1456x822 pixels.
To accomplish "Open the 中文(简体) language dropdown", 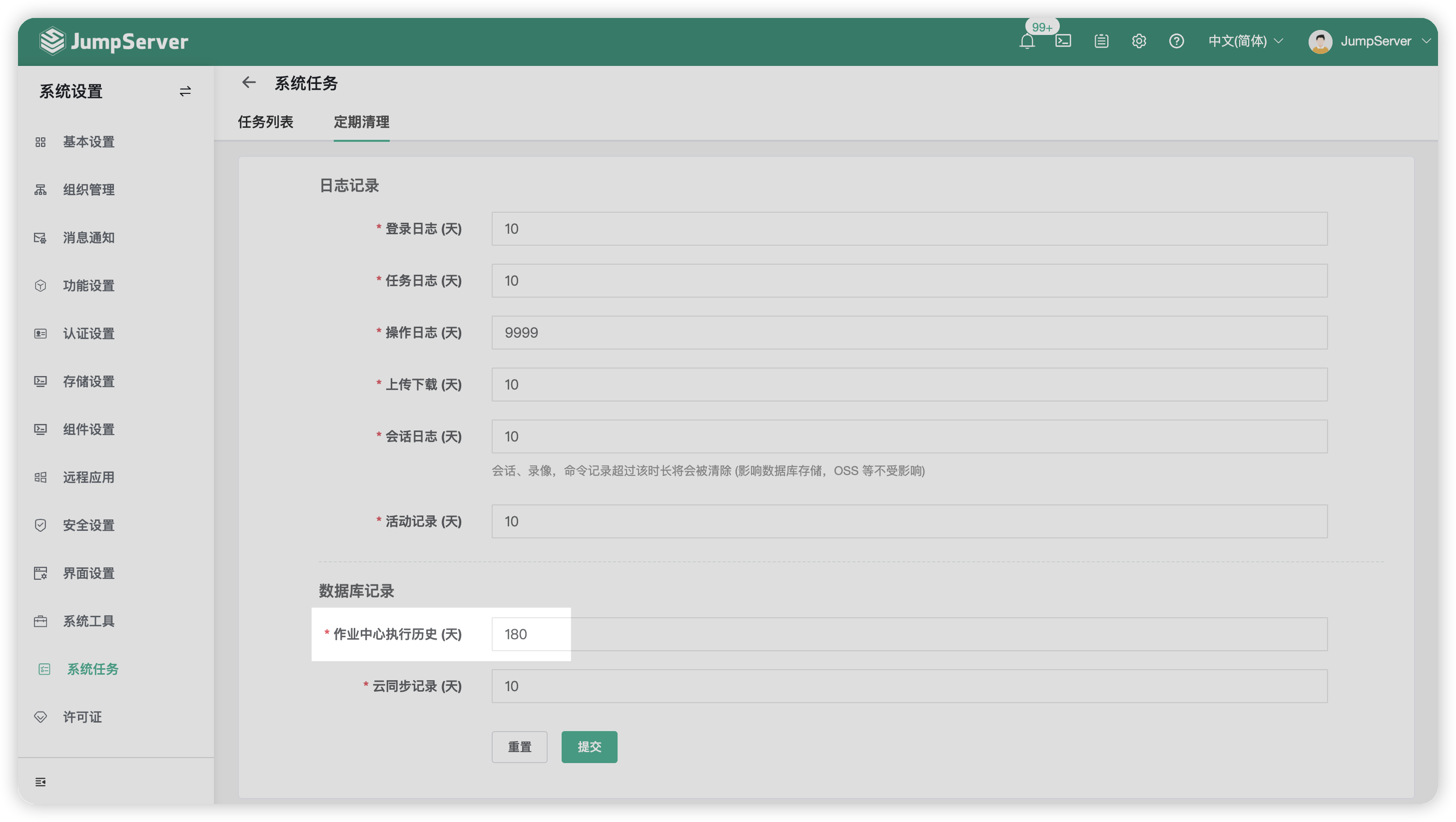I will tap(1246, 41).
